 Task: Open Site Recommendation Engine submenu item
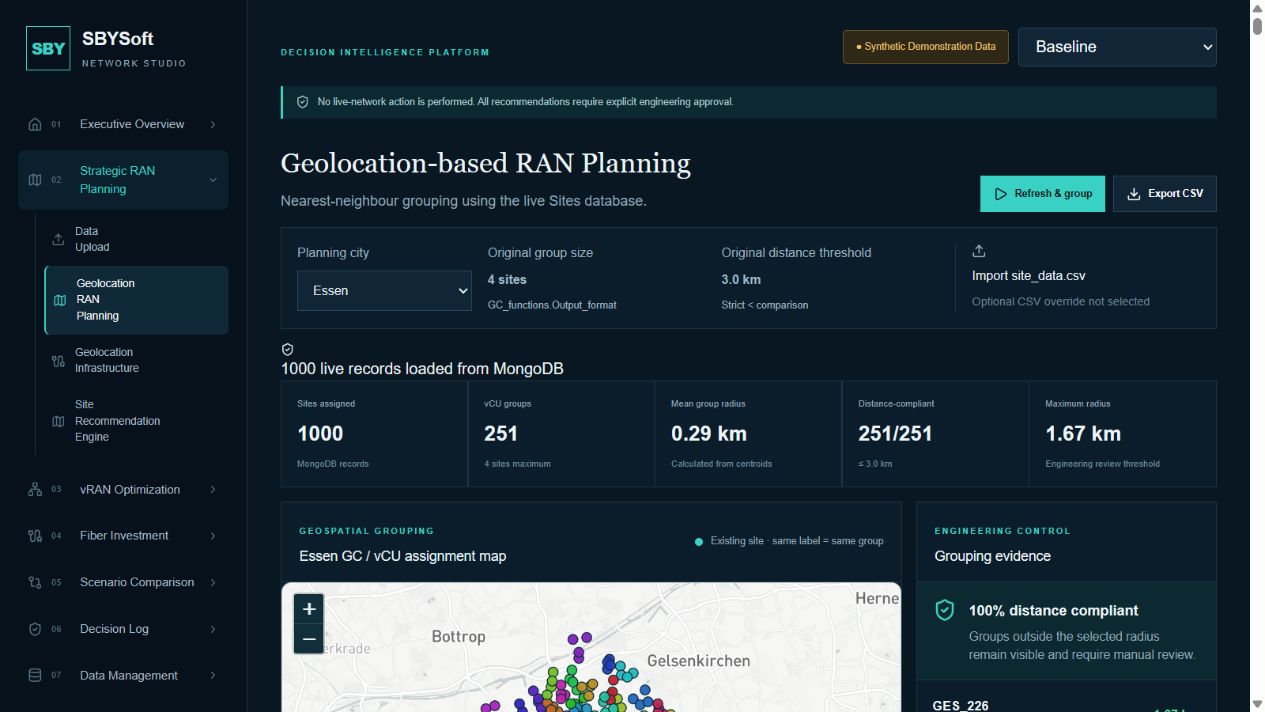[136, 421]
